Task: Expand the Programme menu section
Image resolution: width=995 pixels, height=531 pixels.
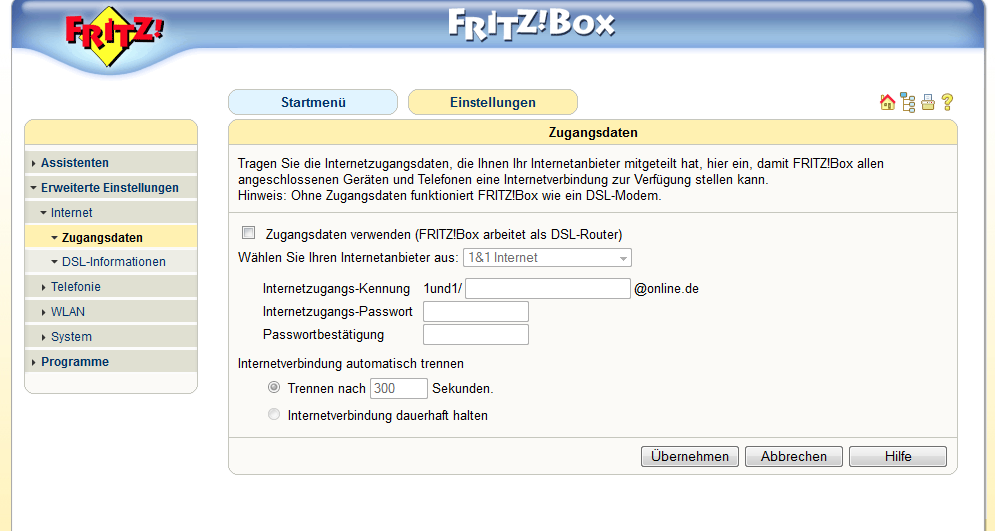Action: [111, 362]
